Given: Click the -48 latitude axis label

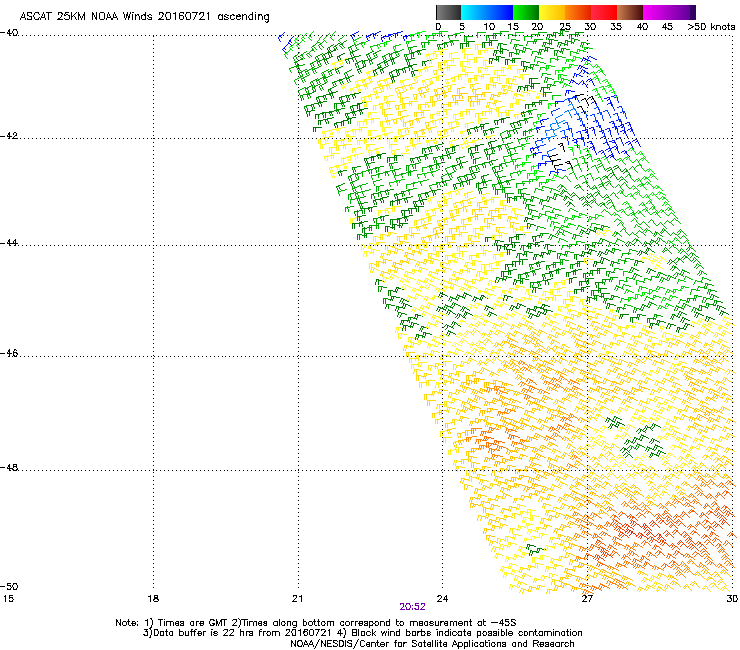Looking at the screenshot, I should (x=9, y=467).
